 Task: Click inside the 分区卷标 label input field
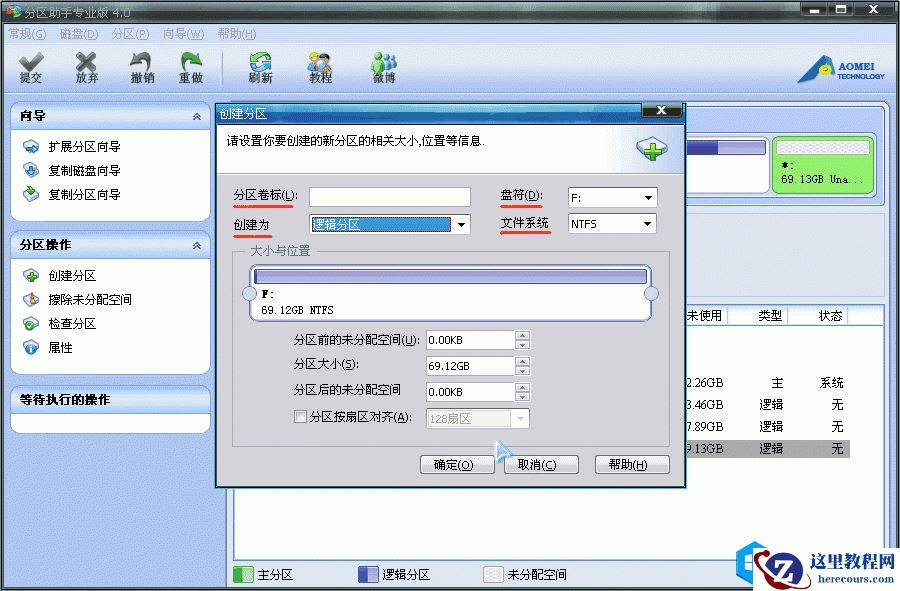click(x=389, y=196)
